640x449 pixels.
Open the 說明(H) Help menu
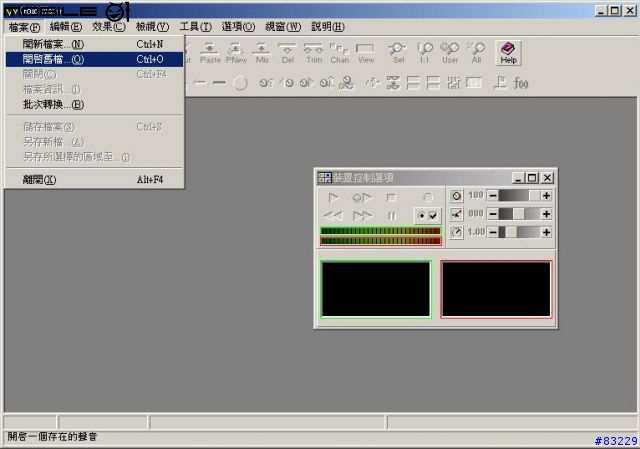(328, 27)
